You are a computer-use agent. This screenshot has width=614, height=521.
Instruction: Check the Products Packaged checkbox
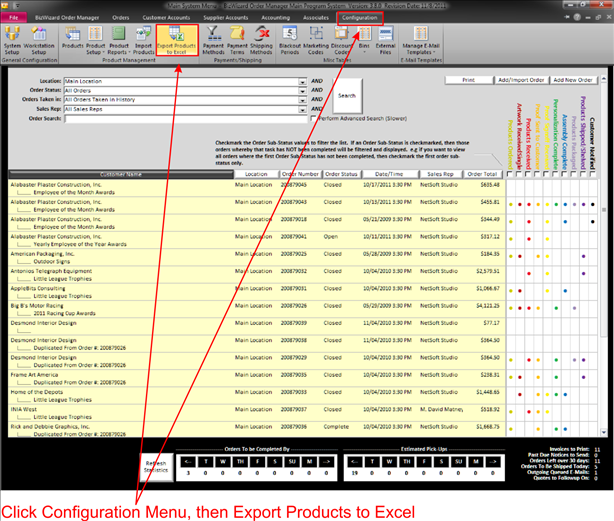click(x=574, y=174)
